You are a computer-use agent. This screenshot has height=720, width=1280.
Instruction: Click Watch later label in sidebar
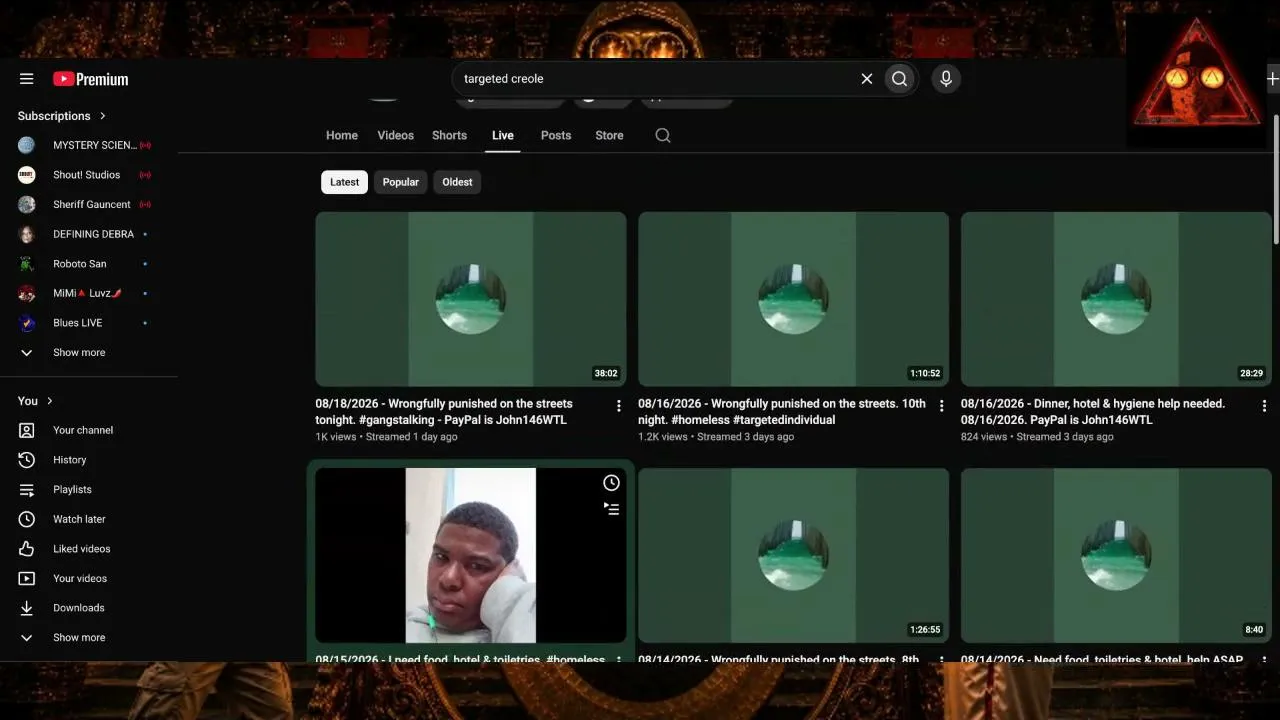coord(79,519)
